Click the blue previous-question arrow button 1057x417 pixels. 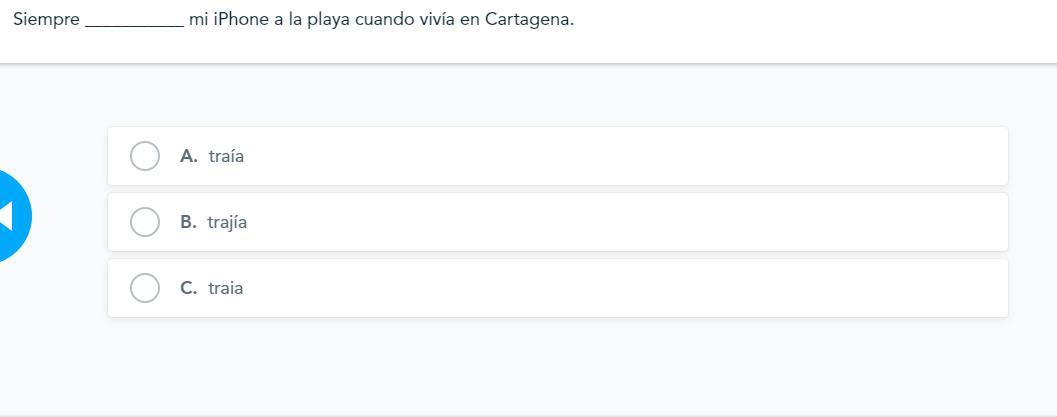tap(10, 216)
